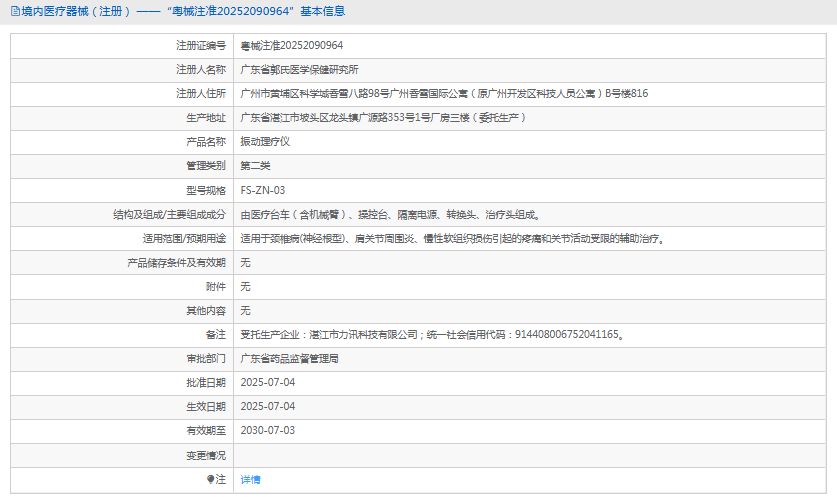This screenshot has height=497, width=837.
Task: Select approving authority 广东省药品监督管理局
Action: pyautogui.click(x=289, y=359)
